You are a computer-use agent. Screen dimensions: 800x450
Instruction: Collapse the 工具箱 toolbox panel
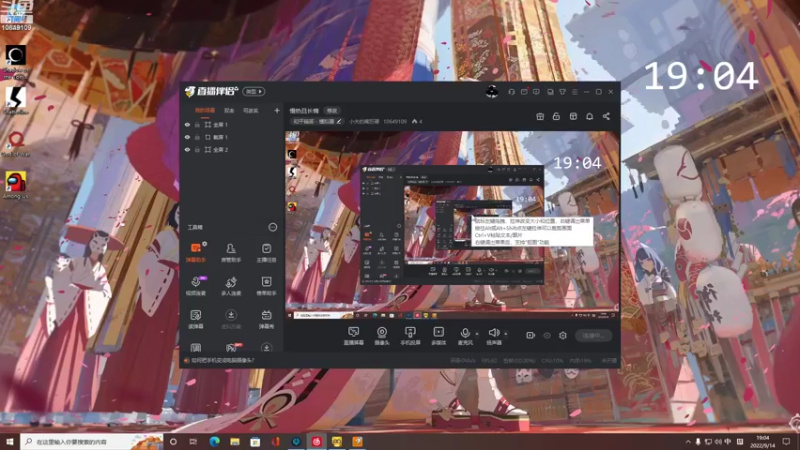272,227
